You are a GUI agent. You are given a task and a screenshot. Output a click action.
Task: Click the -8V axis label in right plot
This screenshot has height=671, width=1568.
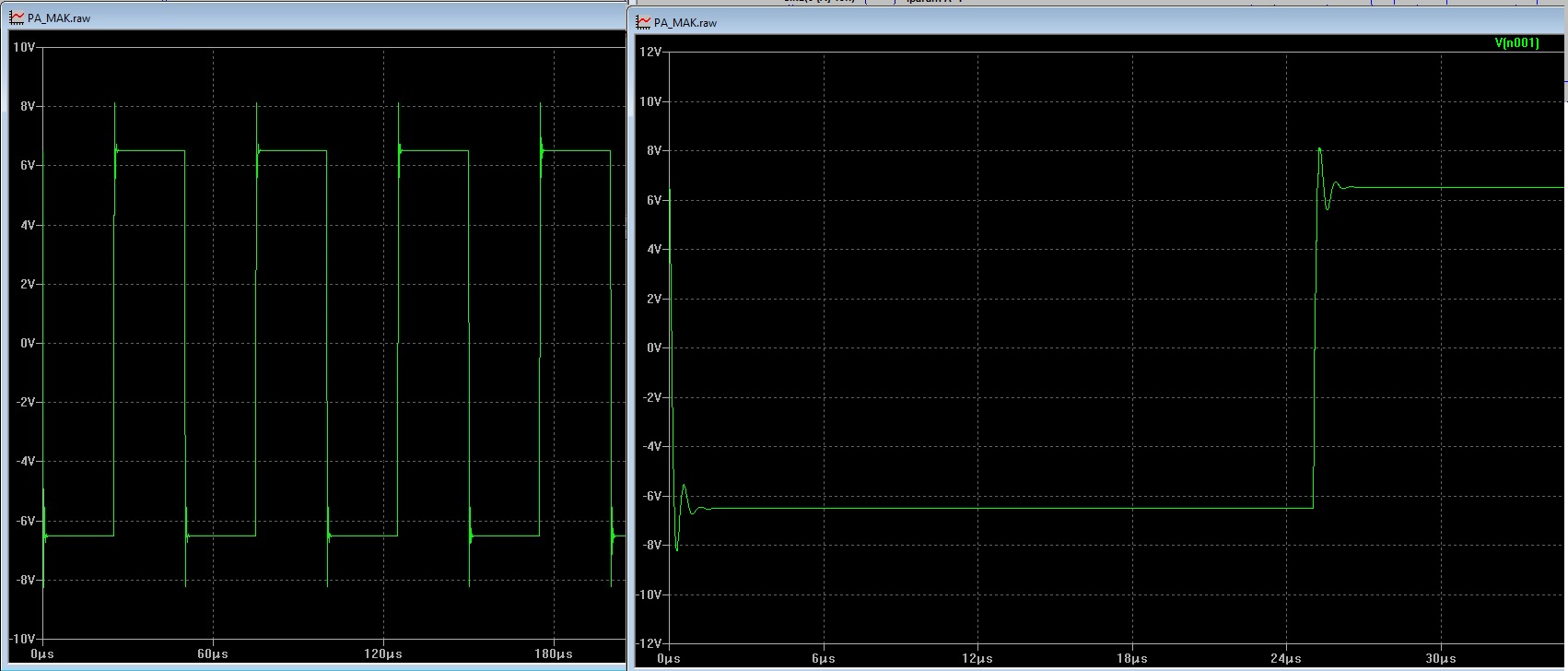pos(651,545)
